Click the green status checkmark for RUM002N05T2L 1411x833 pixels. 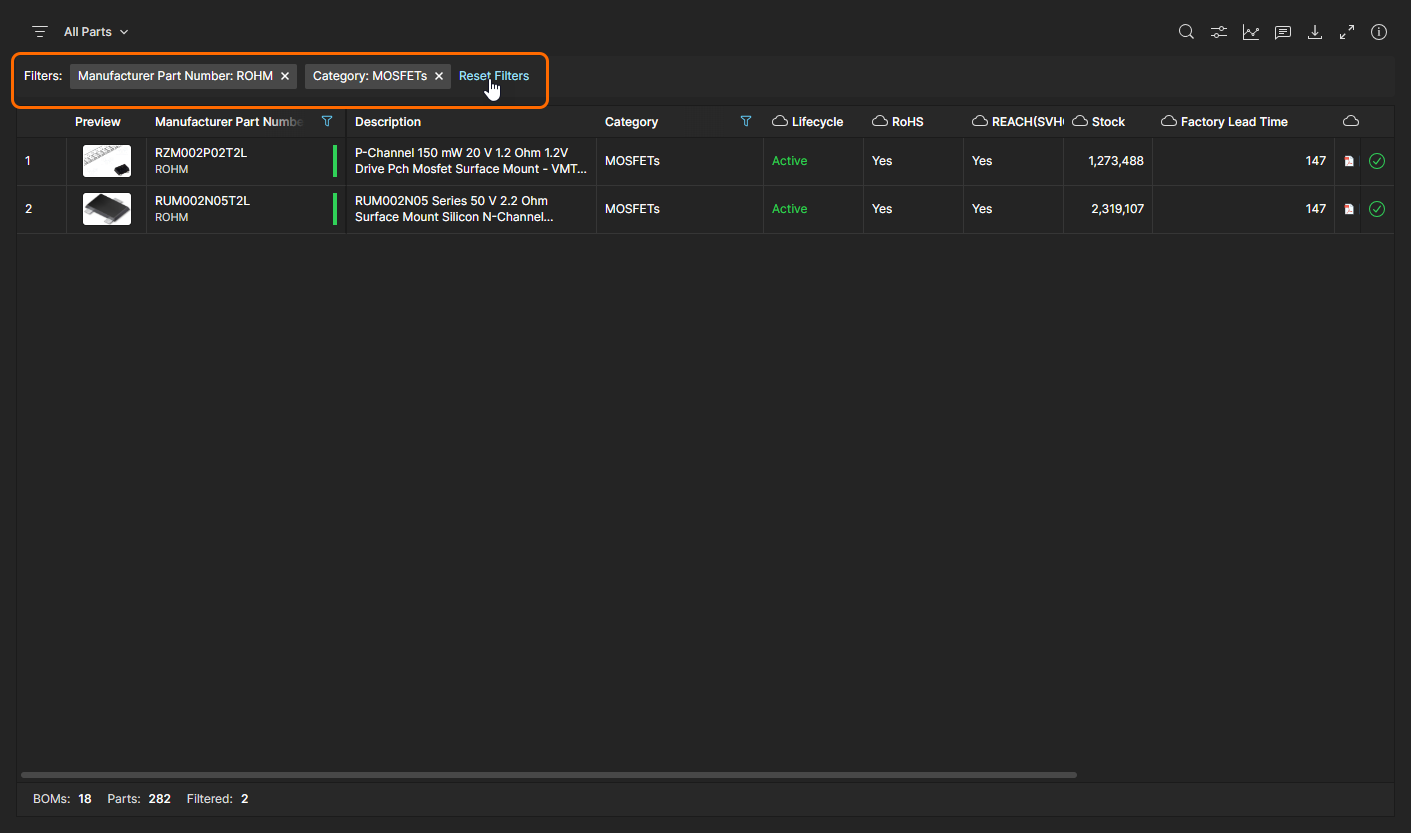(x=1377, y=209)
